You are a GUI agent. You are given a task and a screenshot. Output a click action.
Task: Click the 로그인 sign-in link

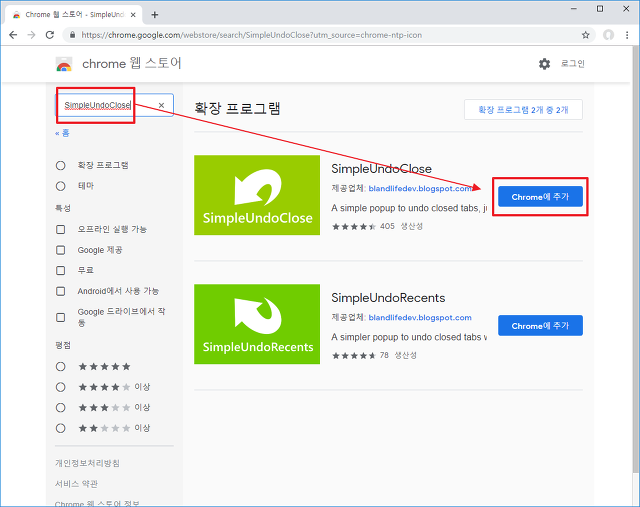[x=573, y=64]
